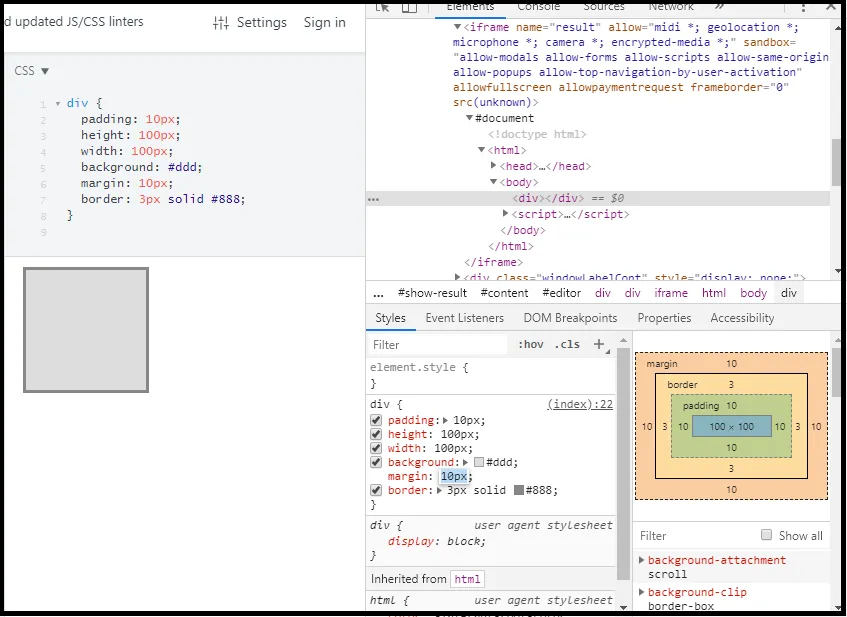This screenshot has width=847, height=617.
Task: Enable the Show all checkbox in Computed
Action: click(x=767, y=535)
